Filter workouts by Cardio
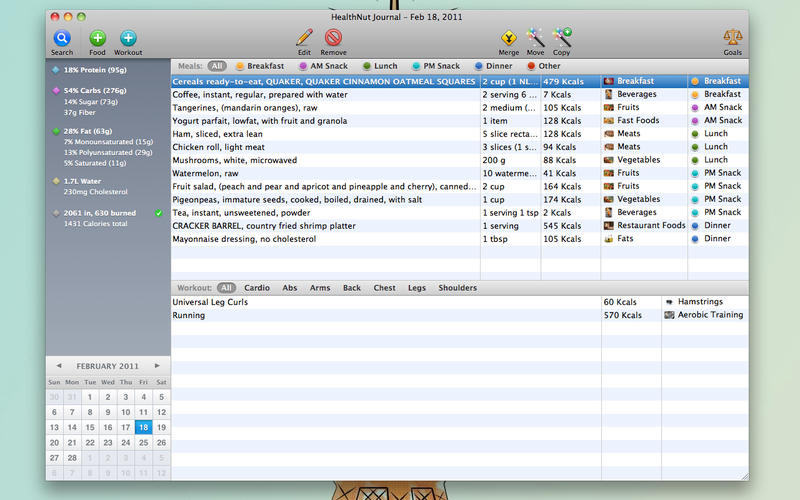Viewport: 800px width, 500px height. [x=257, y=288]
